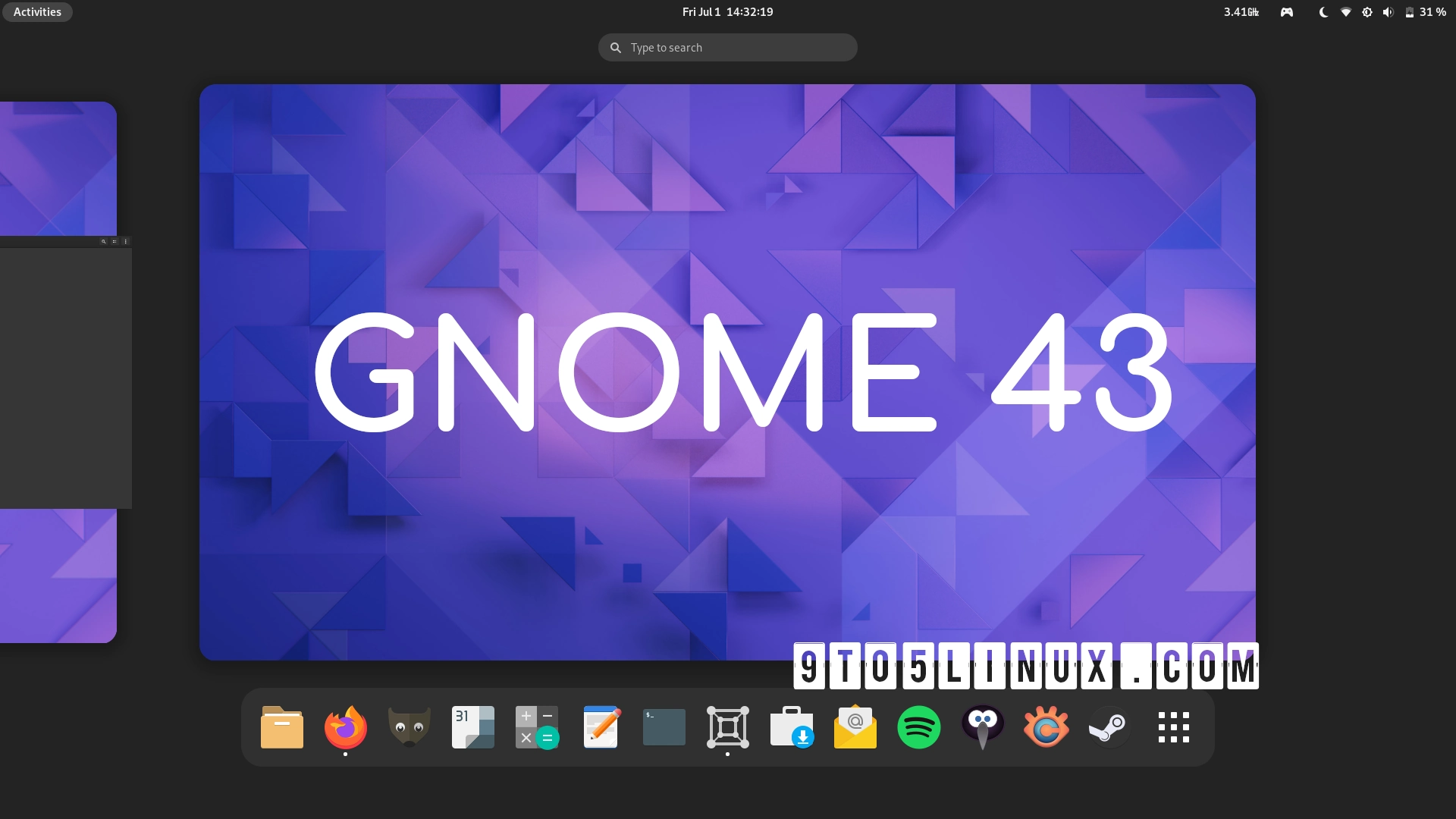Open Firefox web browser
1456x819 pixels.
click(x=345, y=726)
